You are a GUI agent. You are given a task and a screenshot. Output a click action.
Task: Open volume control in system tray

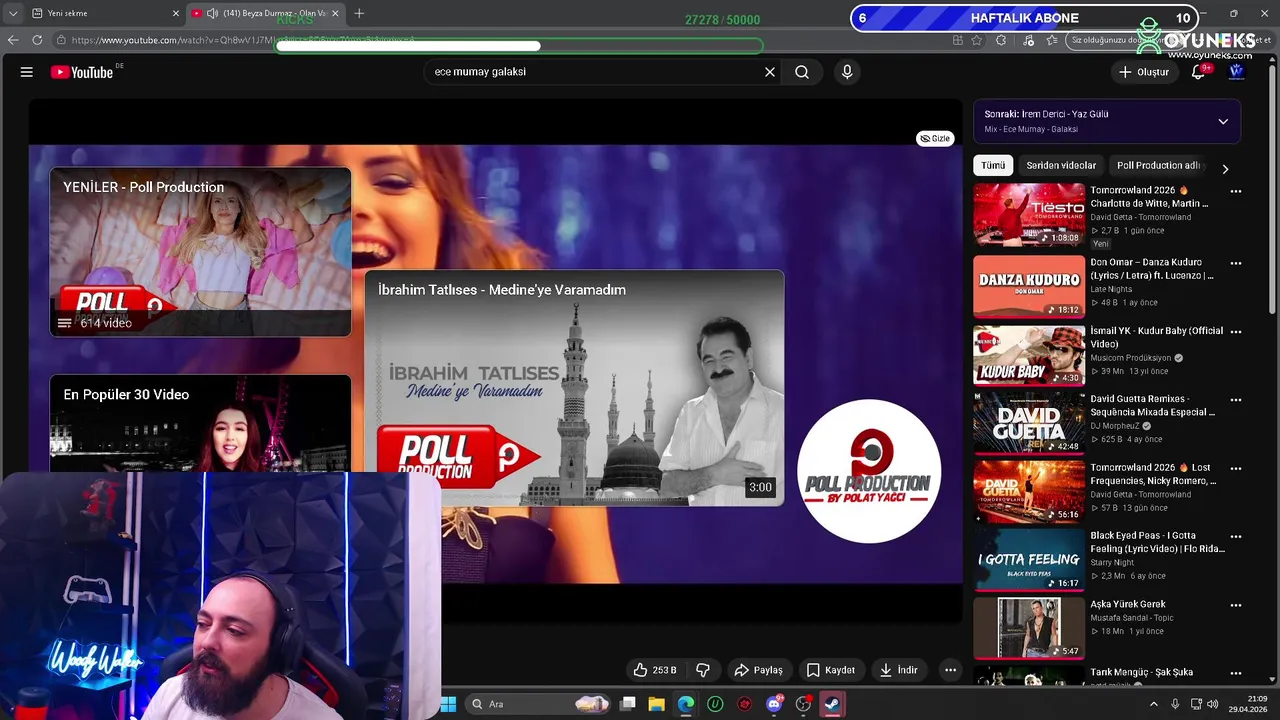click(x=1213, y=704)
